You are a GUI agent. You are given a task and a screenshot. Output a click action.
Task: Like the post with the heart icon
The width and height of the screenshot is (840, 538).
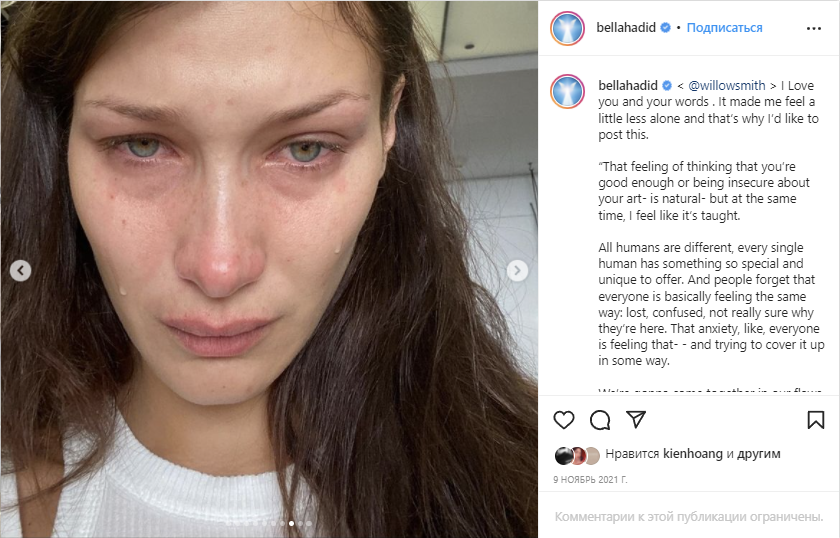pos(564,420)
